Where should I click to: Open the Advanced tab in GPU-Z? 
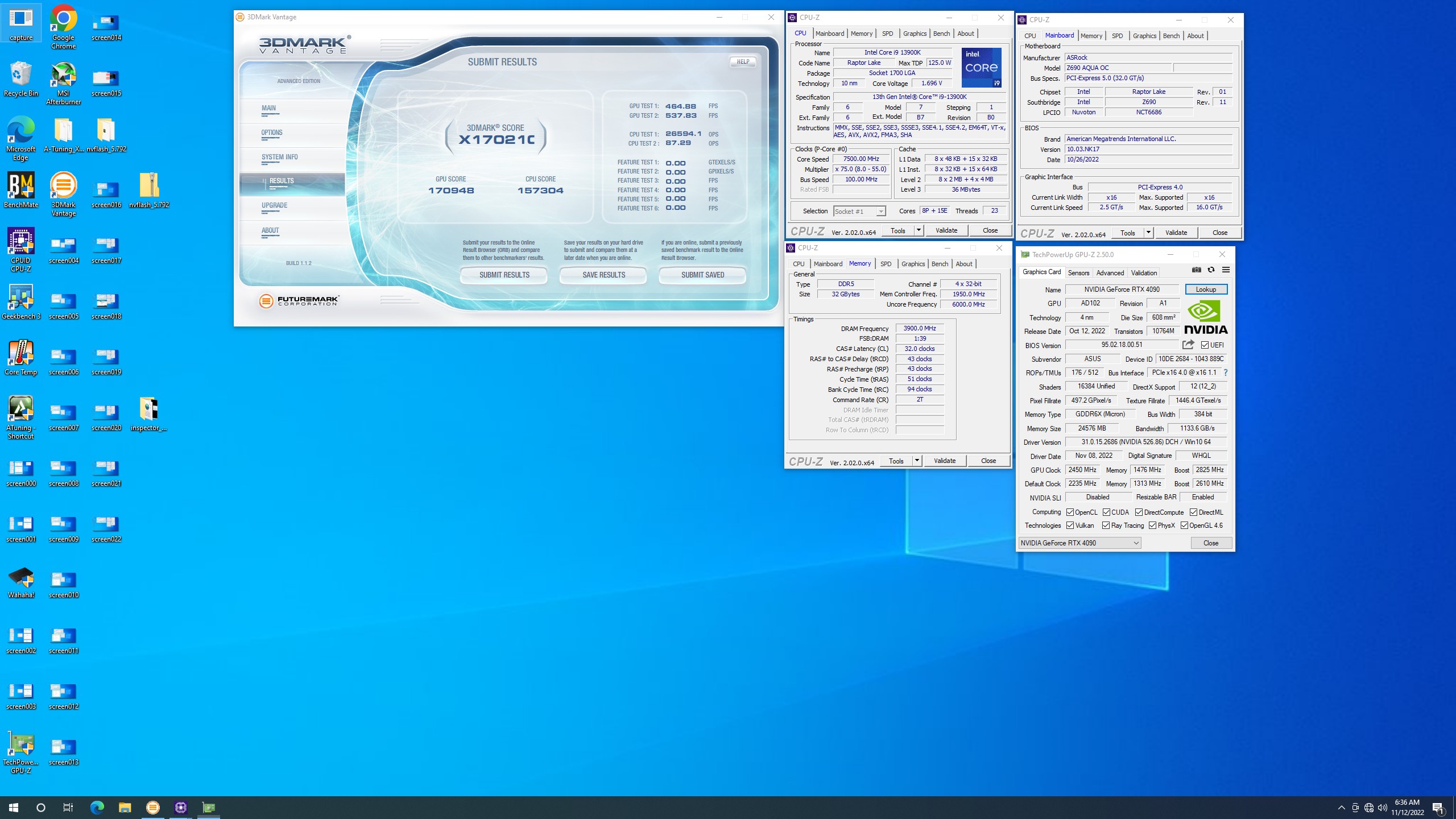[x=1110, y=273]
